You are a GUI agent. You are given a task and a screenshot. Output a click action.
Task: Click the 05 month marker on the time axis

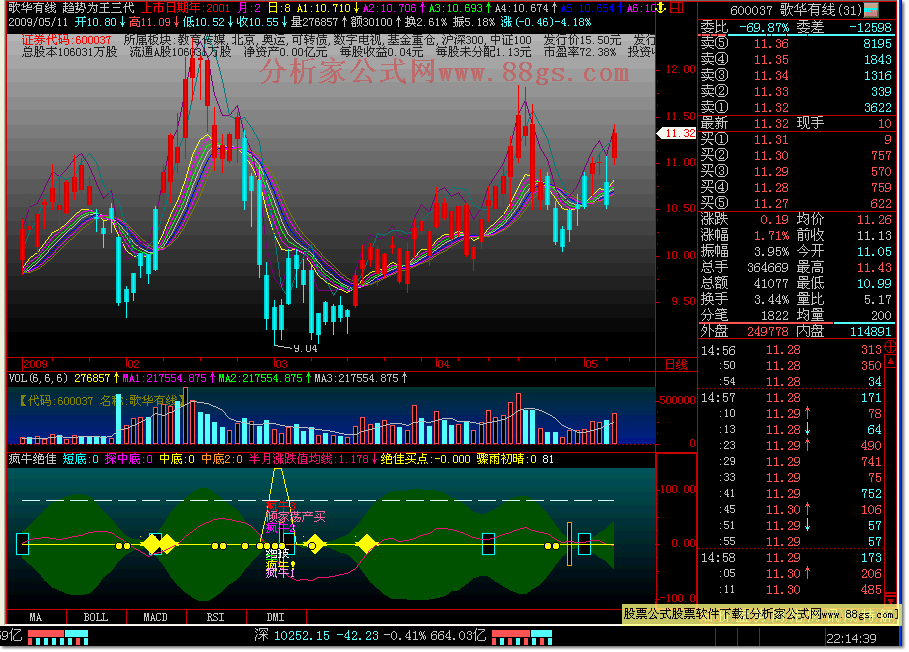click(591, 365)
